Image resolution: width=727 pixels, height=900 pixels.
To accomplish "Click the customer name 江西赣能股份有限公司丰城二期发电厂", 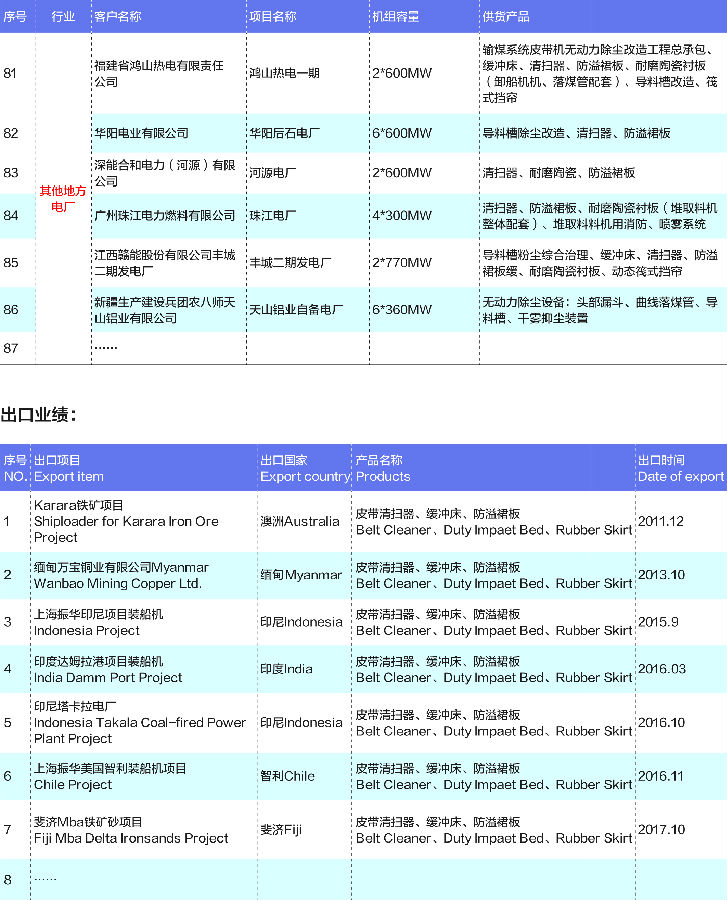I will coord(165,262).
